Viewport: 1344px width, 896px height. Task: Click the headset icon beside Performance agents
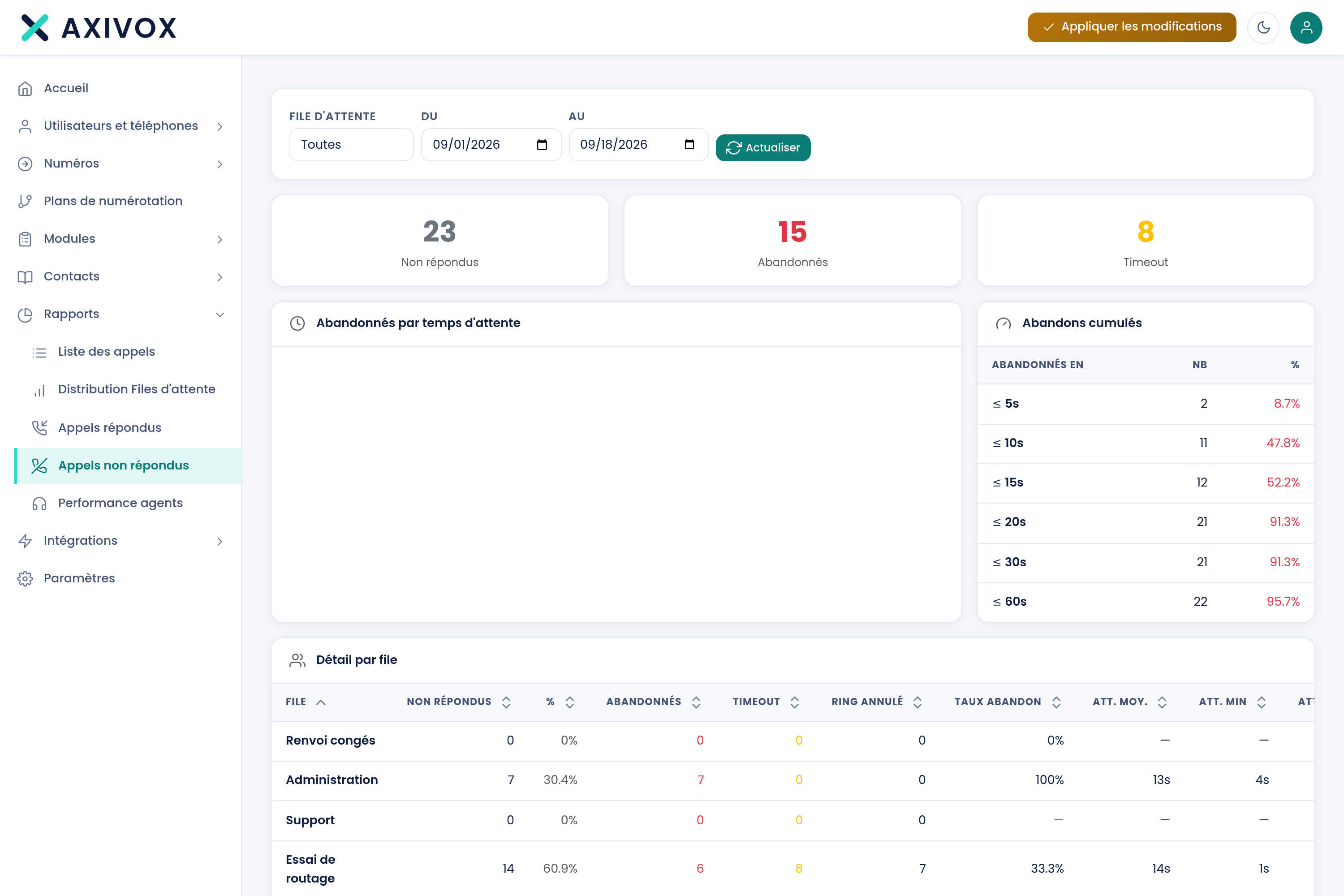(39, 504)
